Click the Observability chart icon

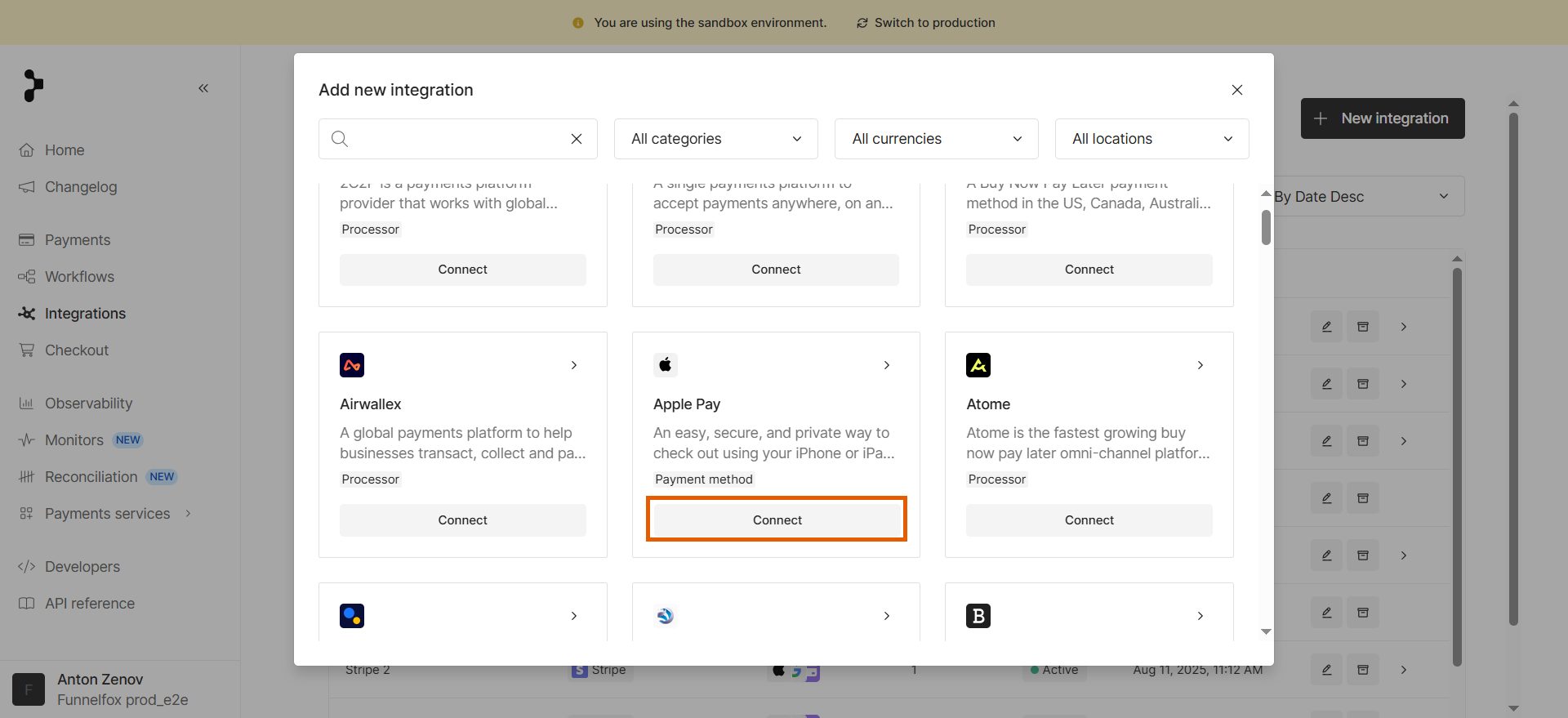pyautogui.click(x=27, y=404)
